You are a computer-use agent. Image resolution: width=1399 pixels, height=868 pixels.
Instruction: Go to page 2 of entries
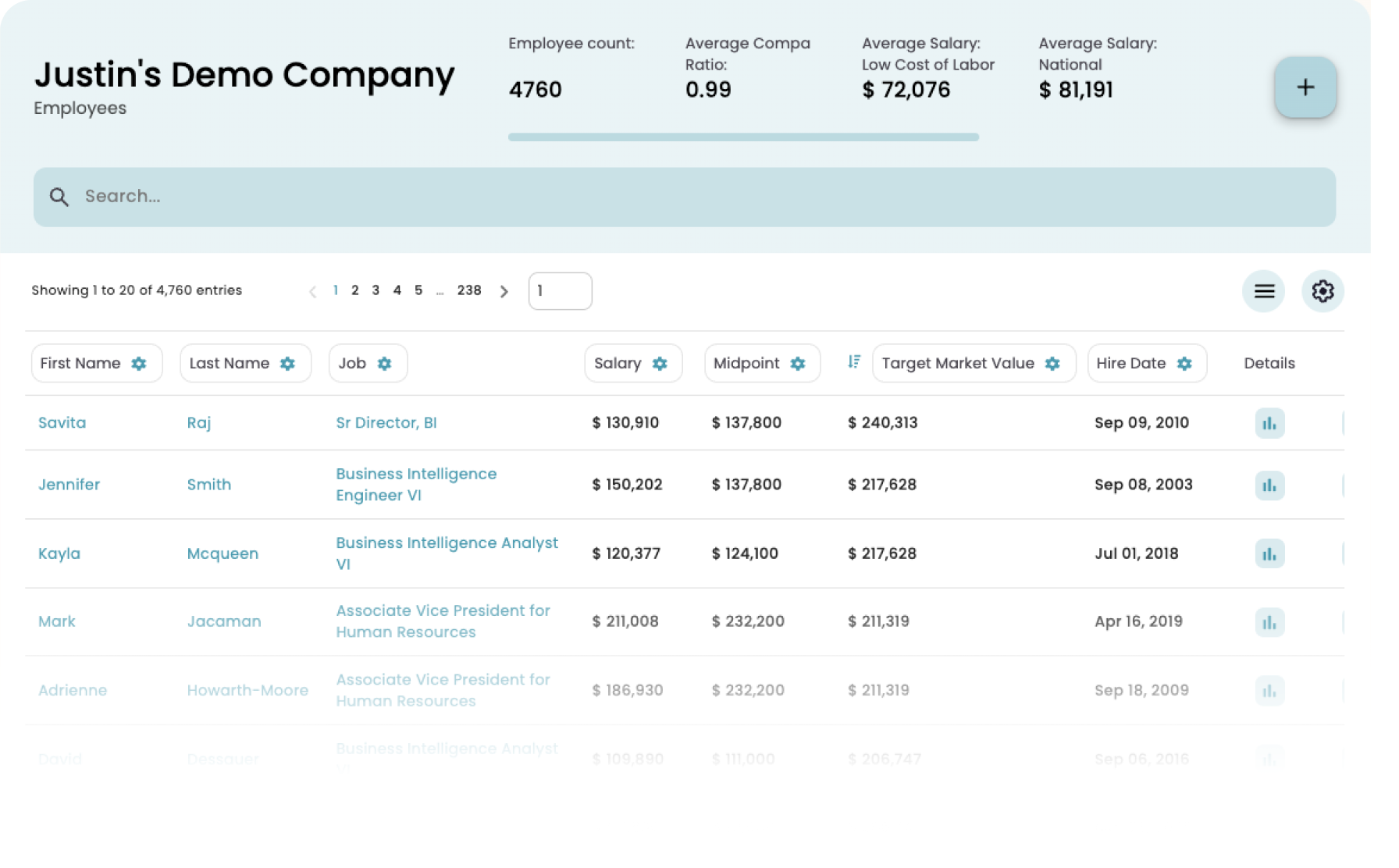coord(355,290)
